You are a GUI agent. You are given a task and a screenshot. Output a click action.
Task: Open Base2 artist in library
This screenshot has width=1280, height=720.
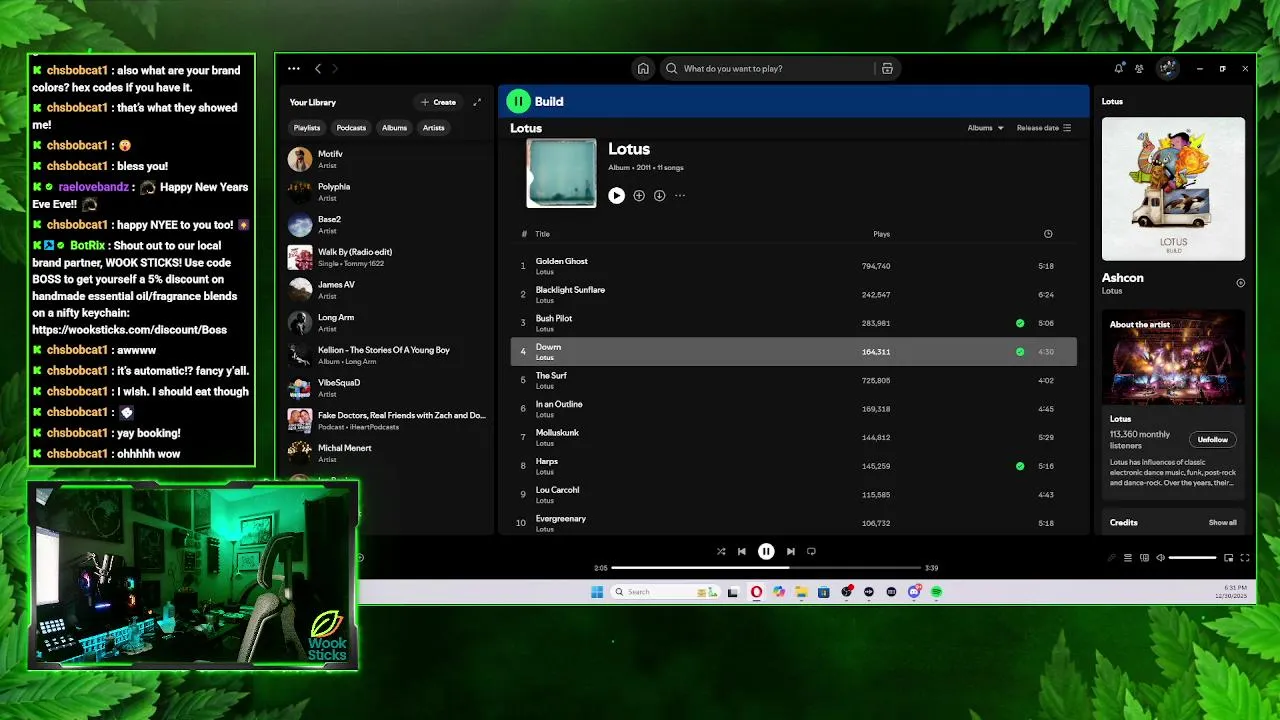(x=386, y=225)
